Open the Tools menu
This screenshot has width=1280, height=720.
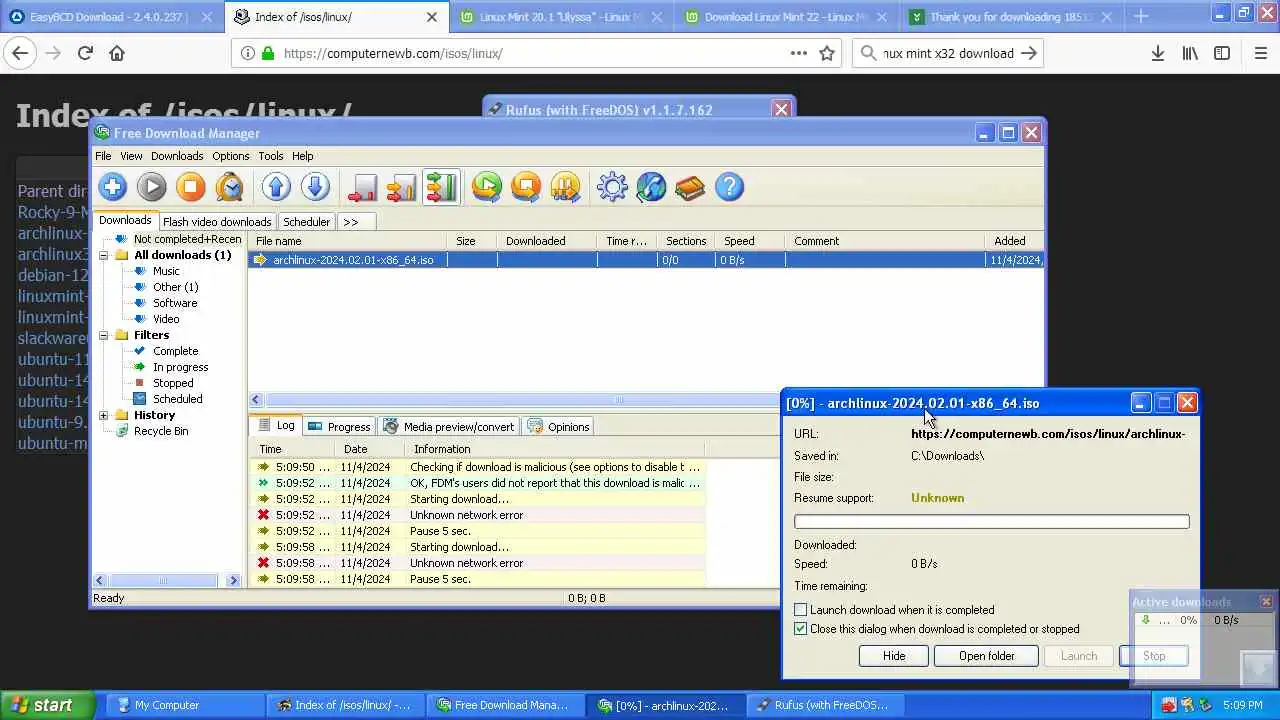pyautogui.click(x=271, y=156)
